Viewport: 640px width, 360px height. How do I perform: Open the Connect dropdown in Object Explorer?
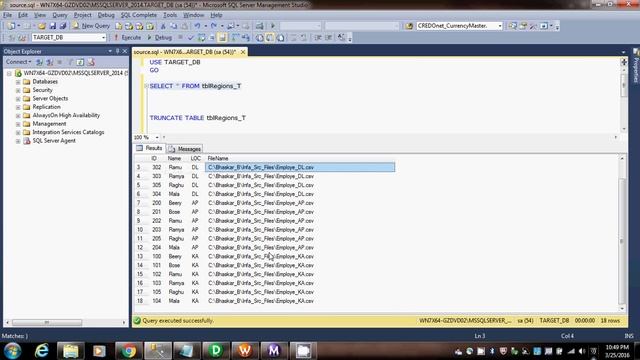click(x=18, y=62)
